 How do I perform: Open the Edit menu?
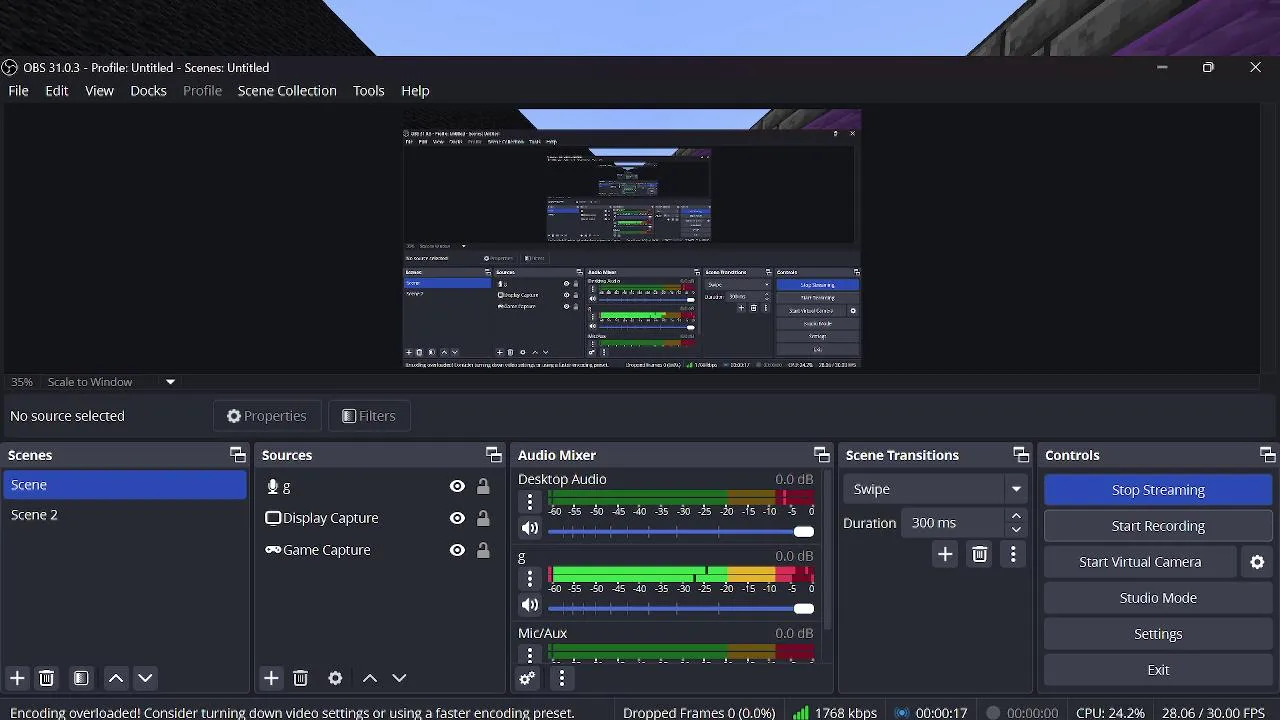tap(57, 90)
